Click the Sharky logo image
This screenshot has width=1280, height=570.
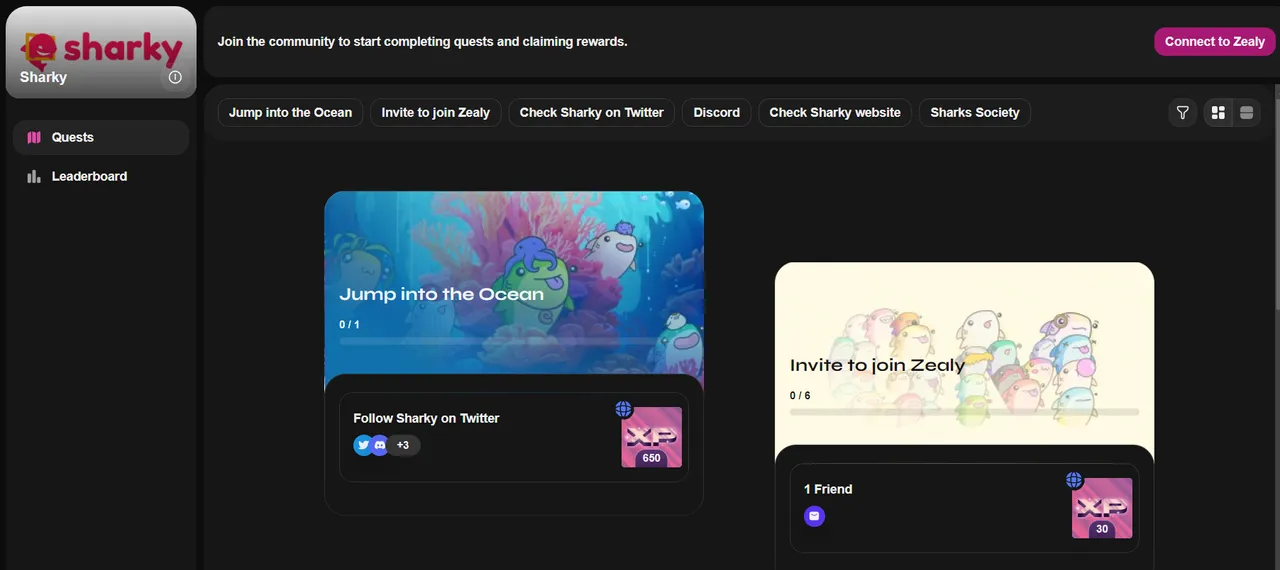point(101,50)
